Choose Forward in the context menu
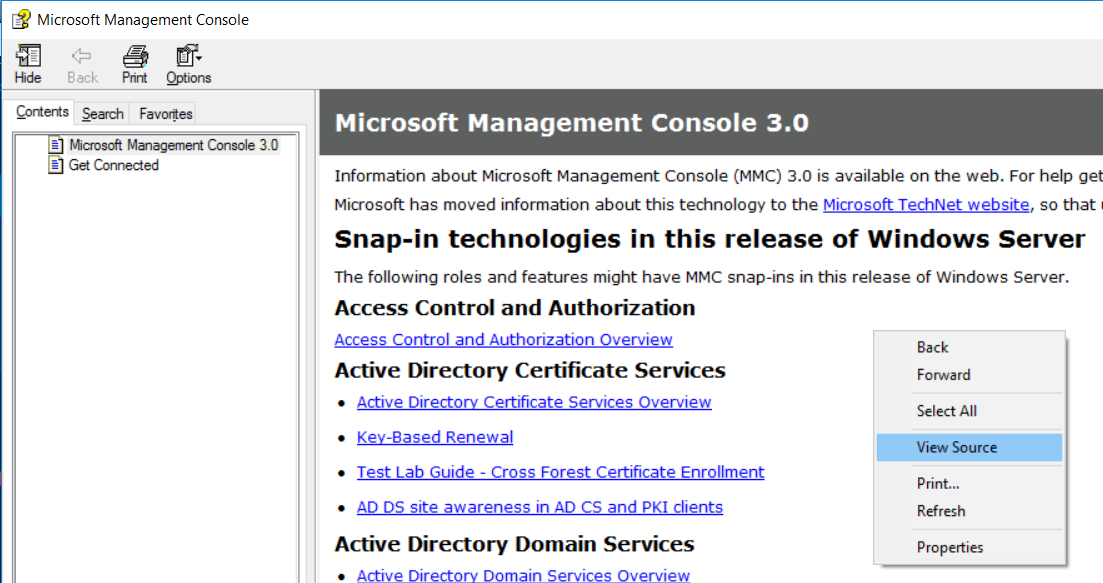Image resolution: width=1103 pixels, height=583 pixels. 969,375
